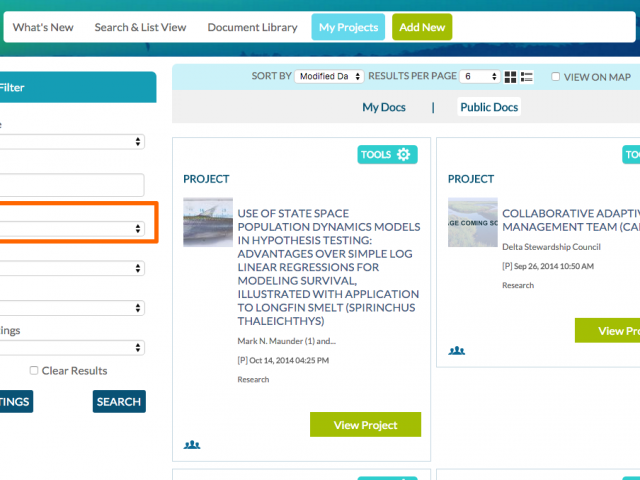640x480 pixels.
Task: Open the orange-highlighted filter dropdown
Action: [72, 229]
